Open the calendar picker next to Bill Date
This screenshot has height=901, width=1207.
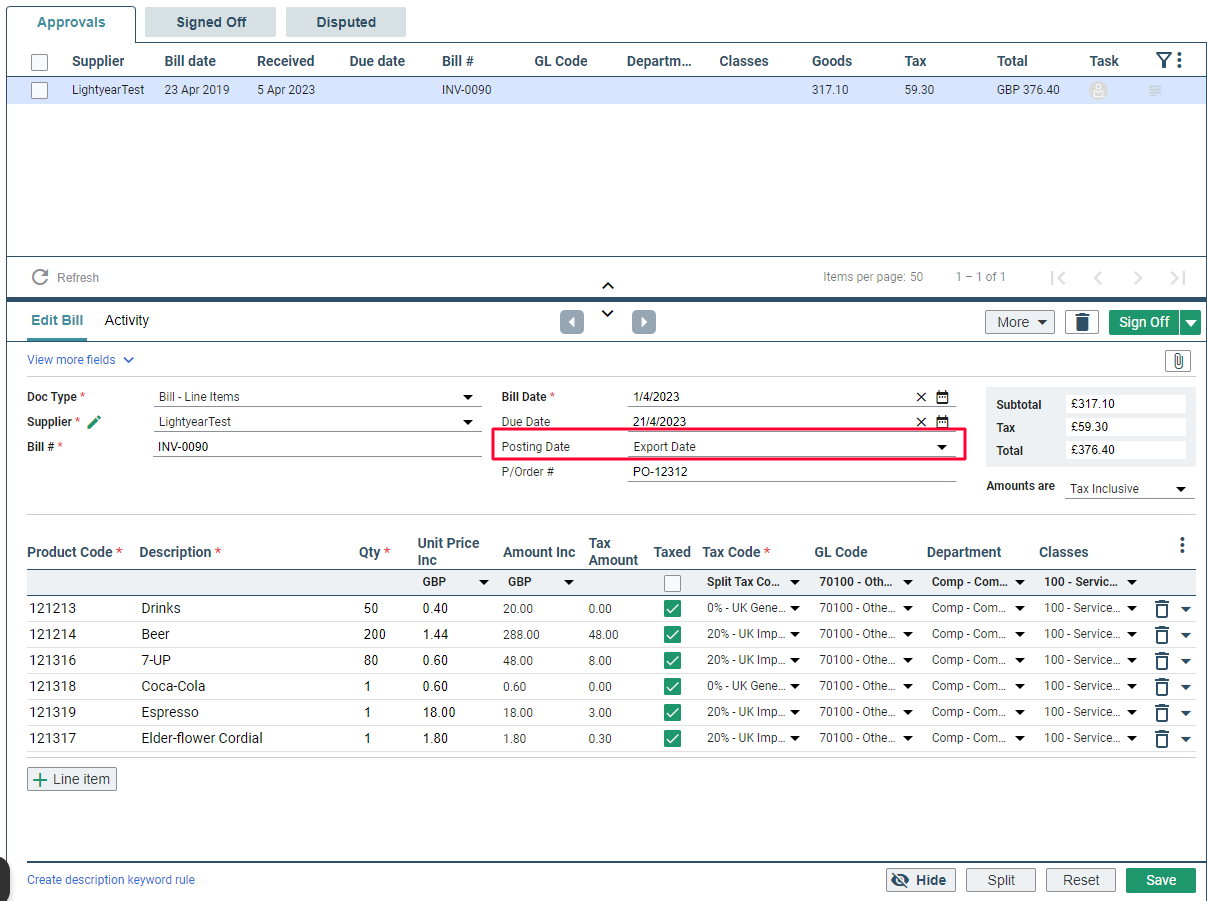(x=941, y=396)
